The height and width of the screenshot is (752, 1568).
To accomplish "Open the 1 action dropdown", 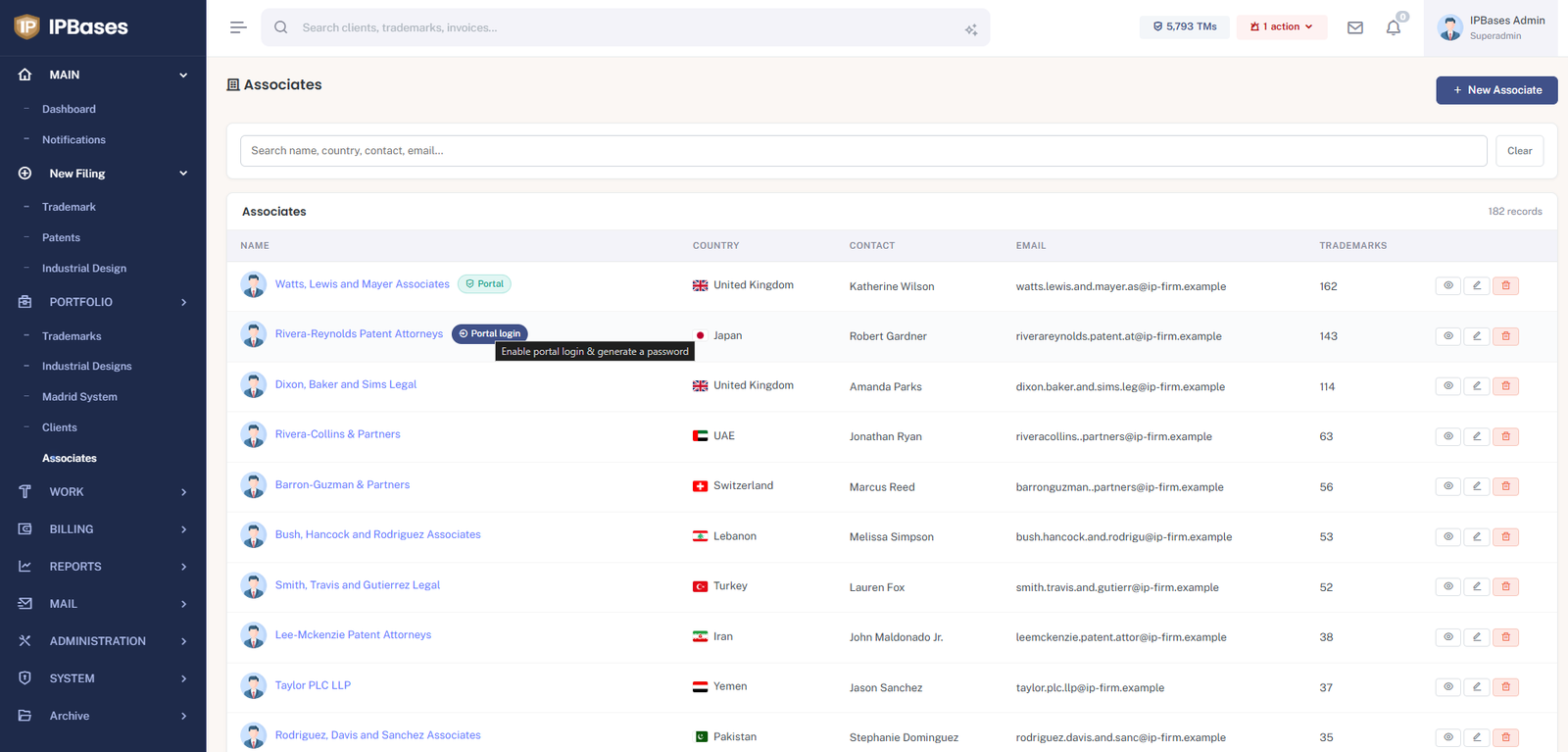I will point(1282,27).
